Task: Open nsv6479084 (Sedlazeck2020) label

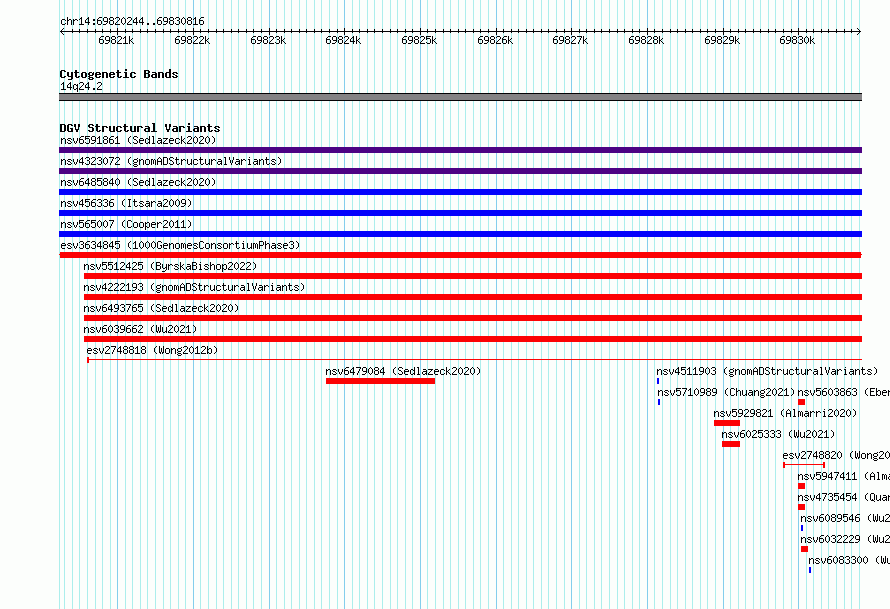Action: [x=403, y=371]
